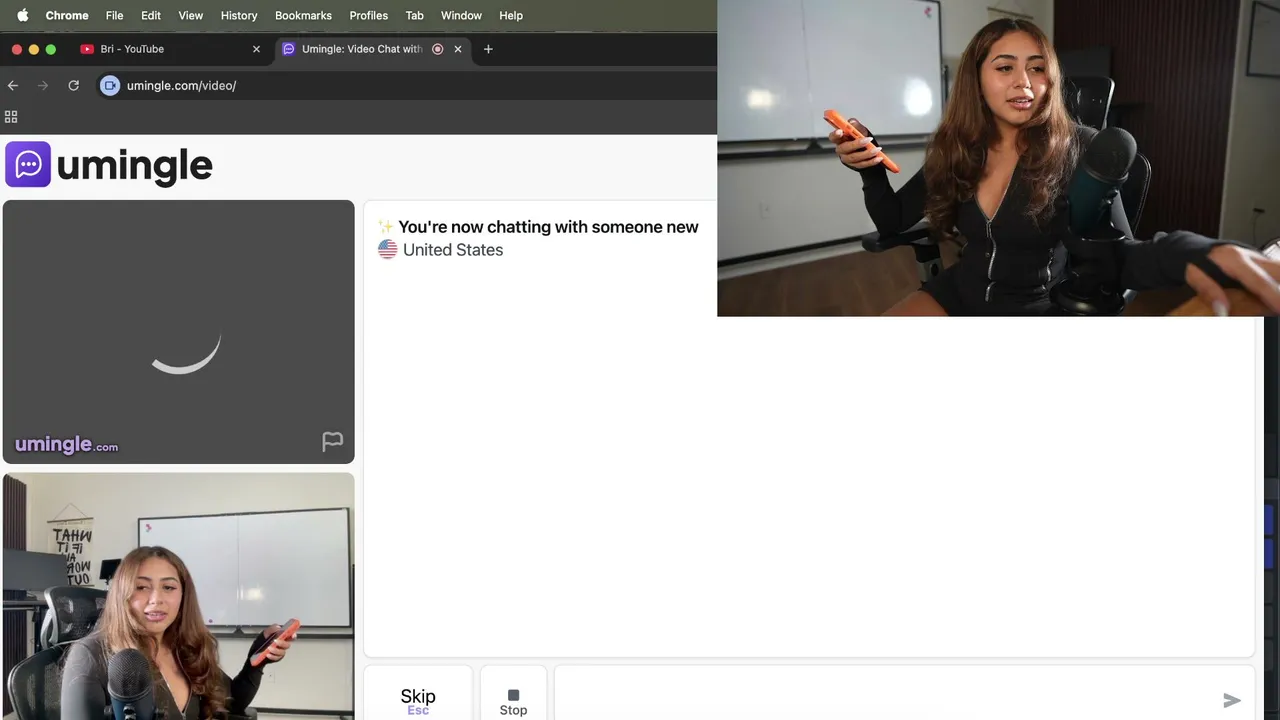This screenshot has width=1280, height=720.
Task: Go back to the previous page
Action: tap(13, 86)
